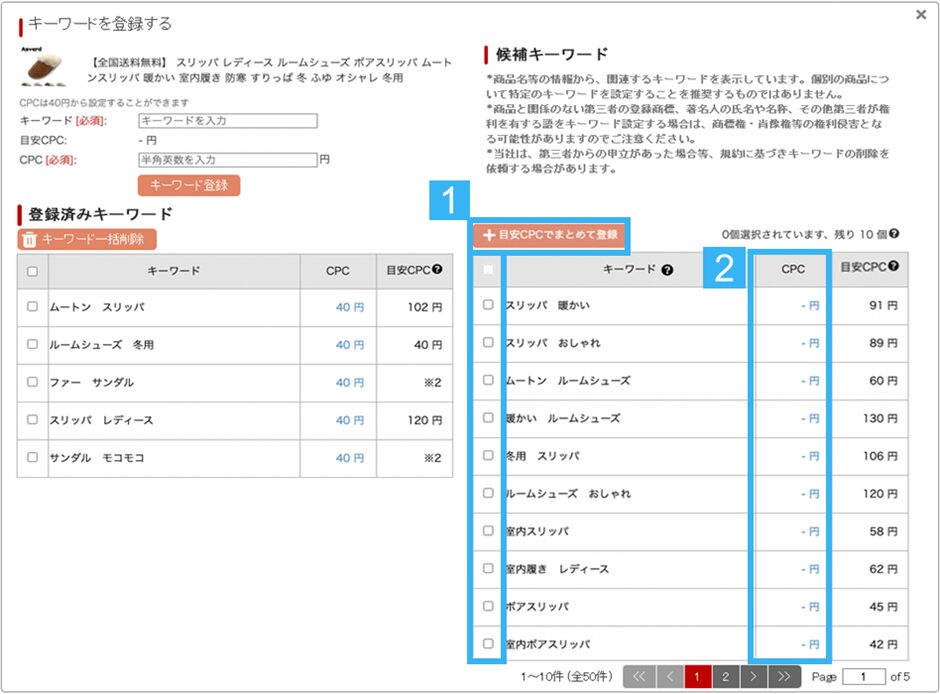940x694 pixels.
Task: Go to the last page of candidates
Action: pyautogui.click(x=789, y=677)
